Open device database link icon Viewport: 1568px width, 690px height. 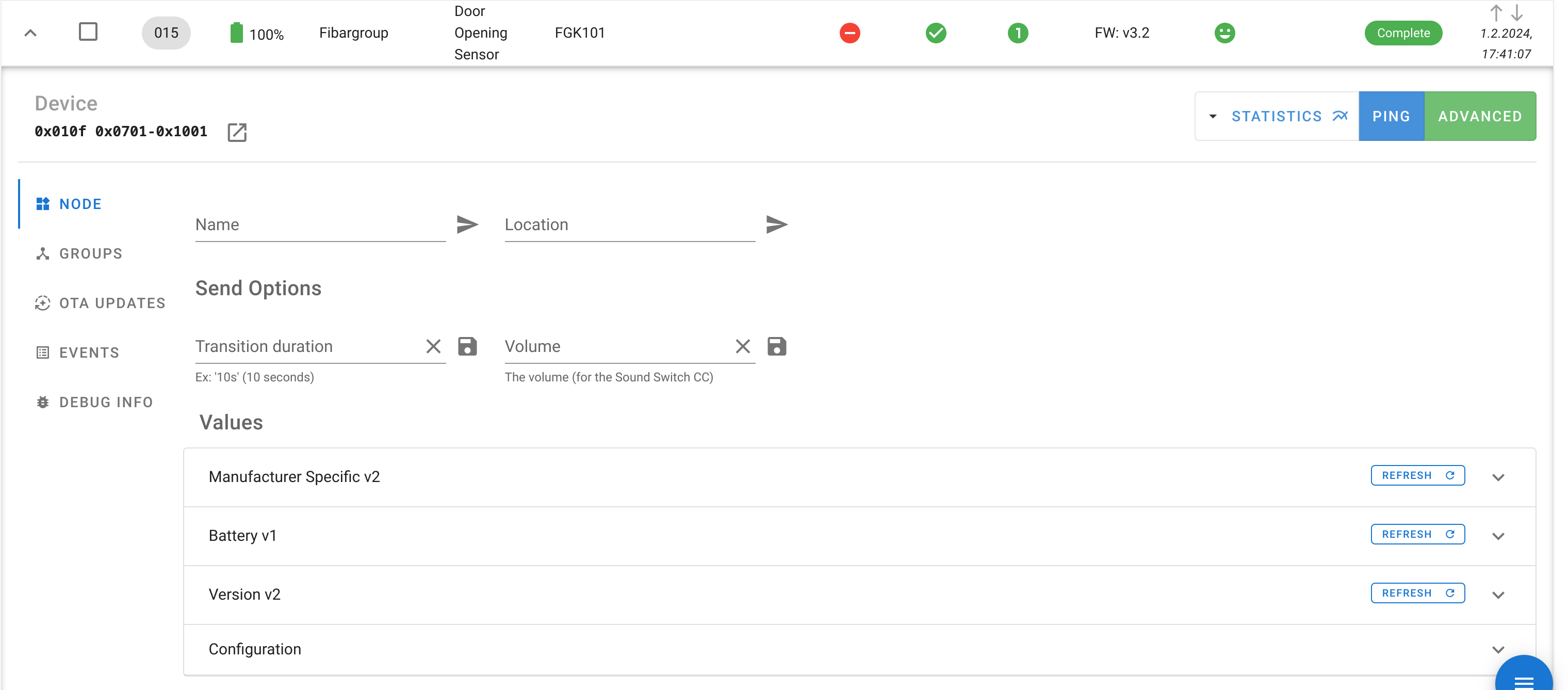pos(237,132)
